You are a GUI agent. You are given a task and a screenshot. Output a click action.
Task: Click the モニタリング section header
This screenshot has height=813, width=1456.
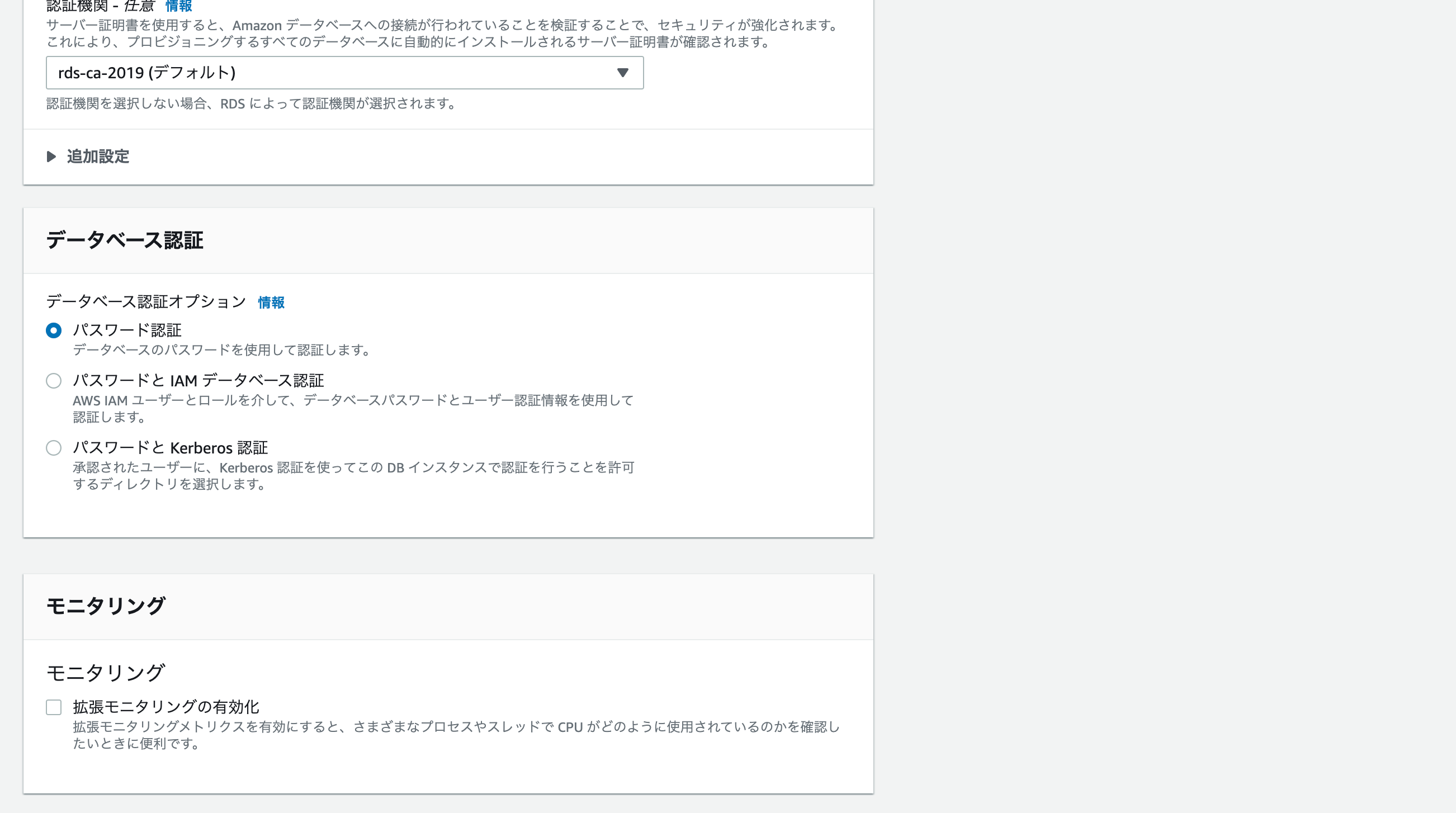(106, 605)
